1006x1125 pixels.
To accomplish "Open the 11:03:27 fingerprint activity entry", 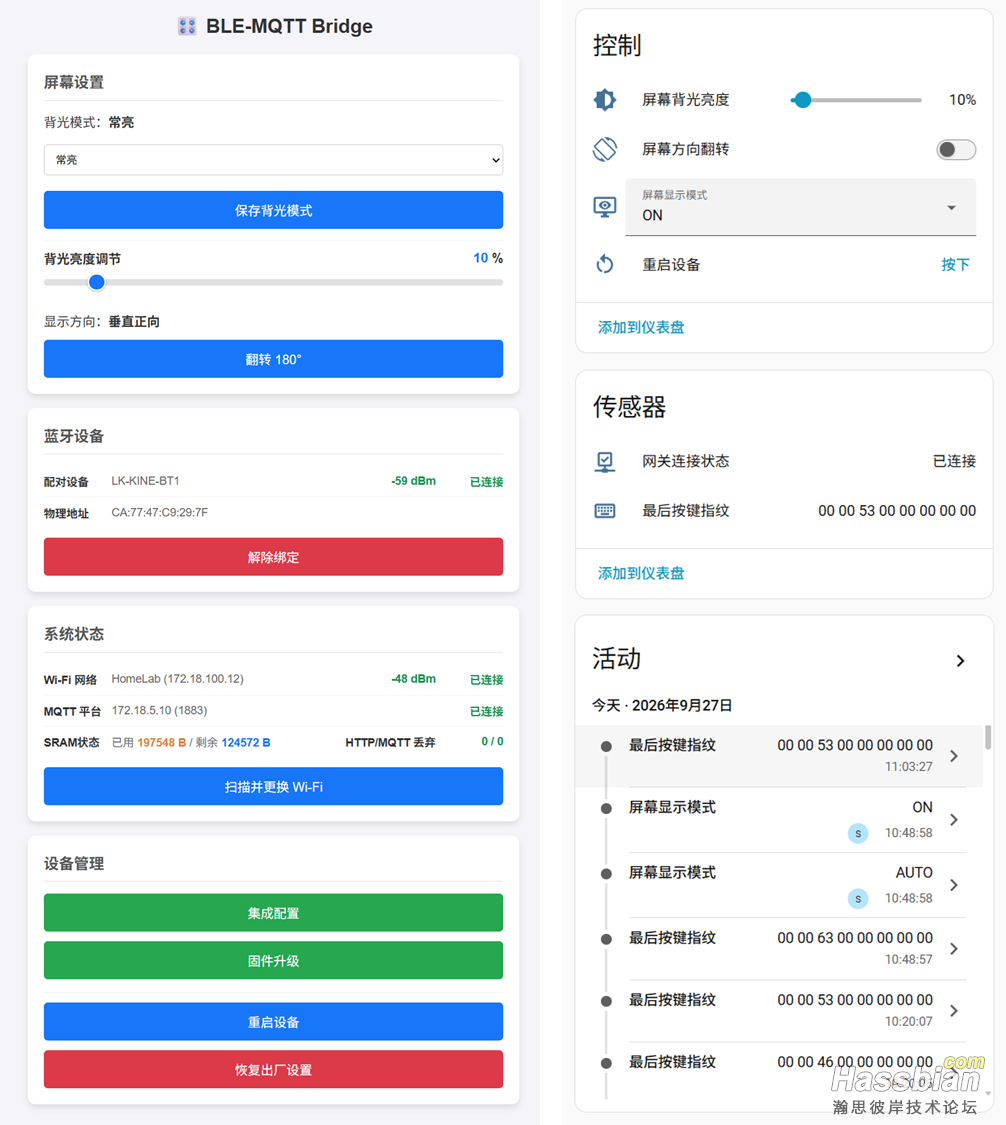I will 779,756.
